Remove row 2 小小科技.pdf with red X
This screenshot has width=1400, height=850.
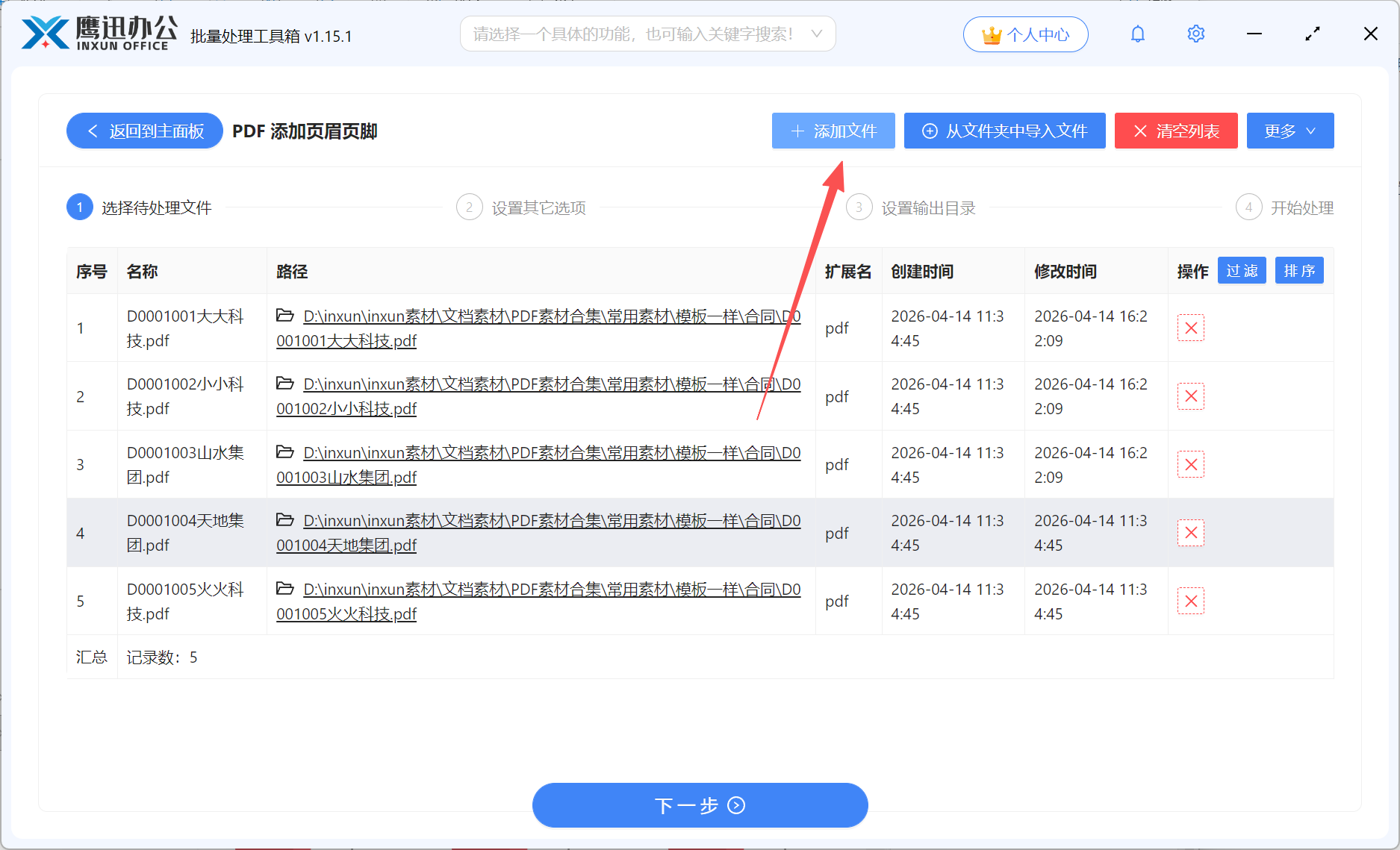[1191, 396]
